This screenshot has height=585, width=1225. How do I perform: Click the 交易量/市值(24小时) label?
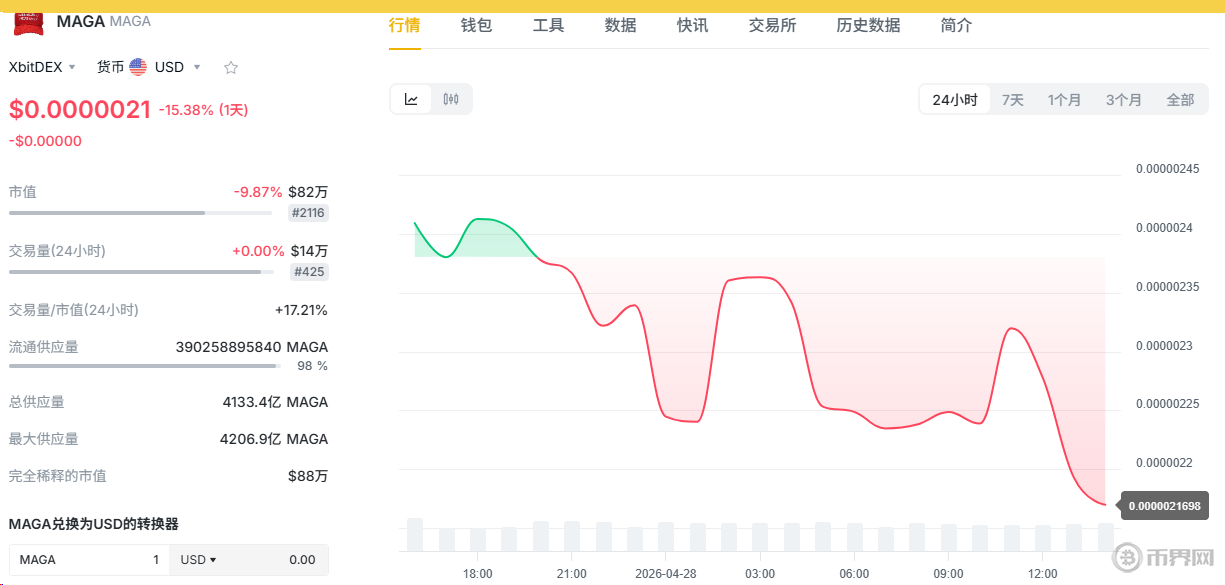(x=74, y=310)
